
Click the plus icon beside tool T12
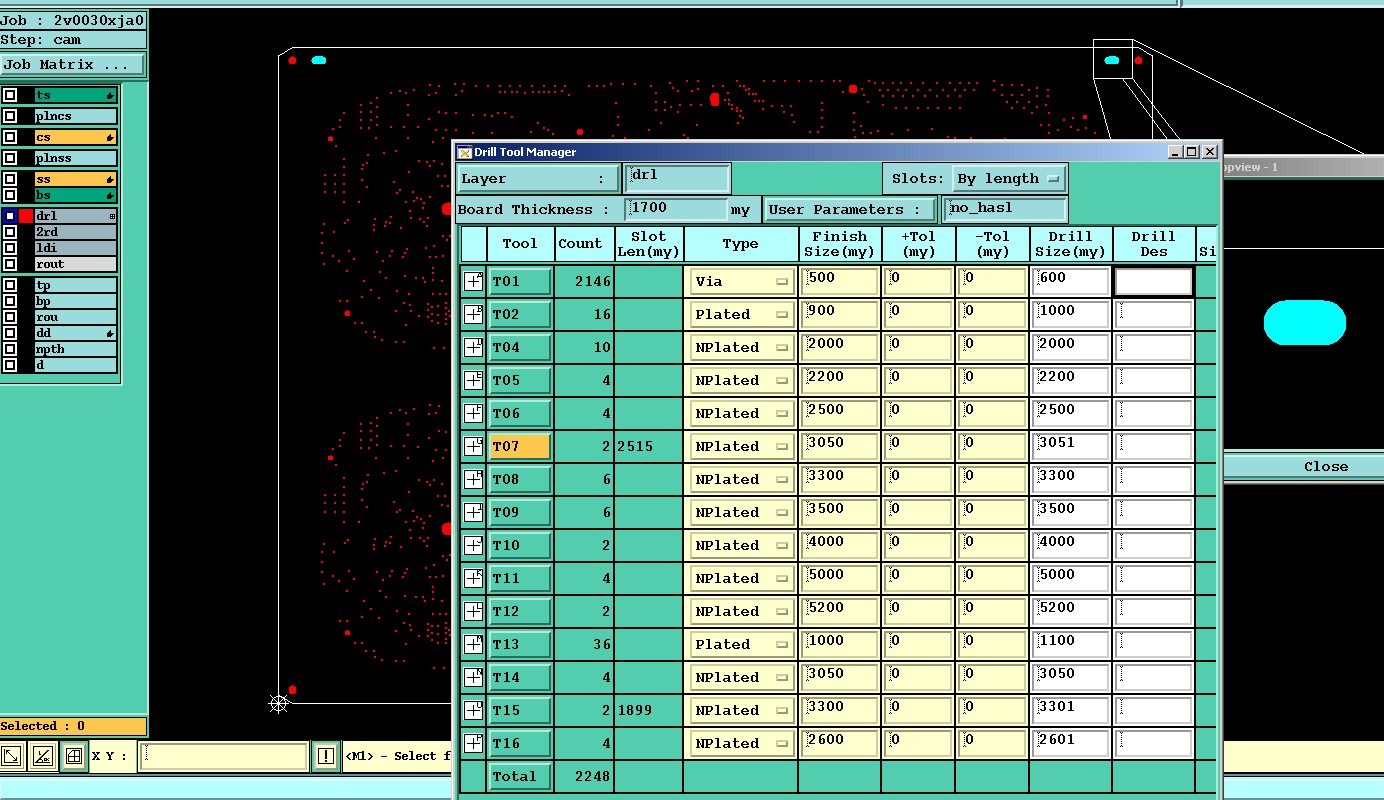coord(473,611)
